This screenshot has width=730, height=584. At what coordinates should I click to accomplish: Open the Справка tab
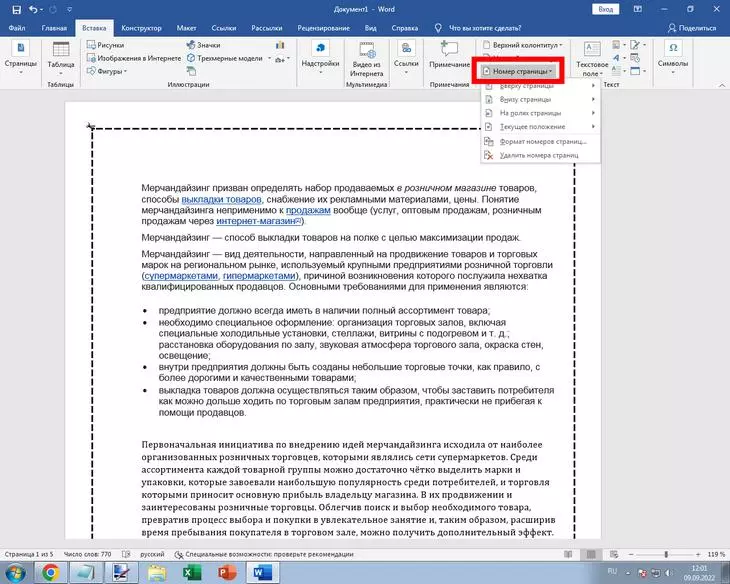[405, 28]
